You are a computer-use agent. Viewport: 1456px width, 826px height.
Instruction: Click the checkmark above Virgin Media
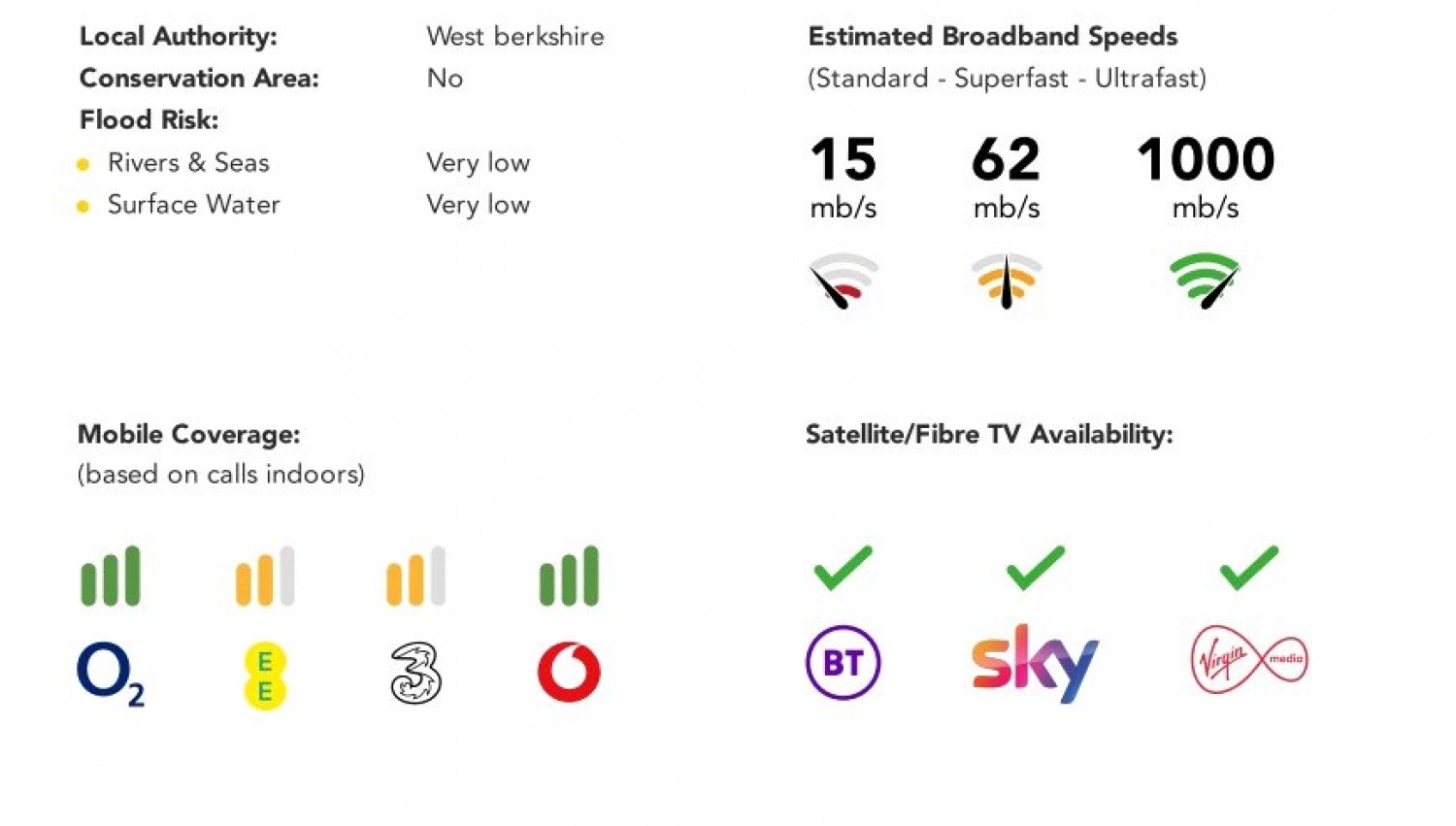tap(1248, 567)
